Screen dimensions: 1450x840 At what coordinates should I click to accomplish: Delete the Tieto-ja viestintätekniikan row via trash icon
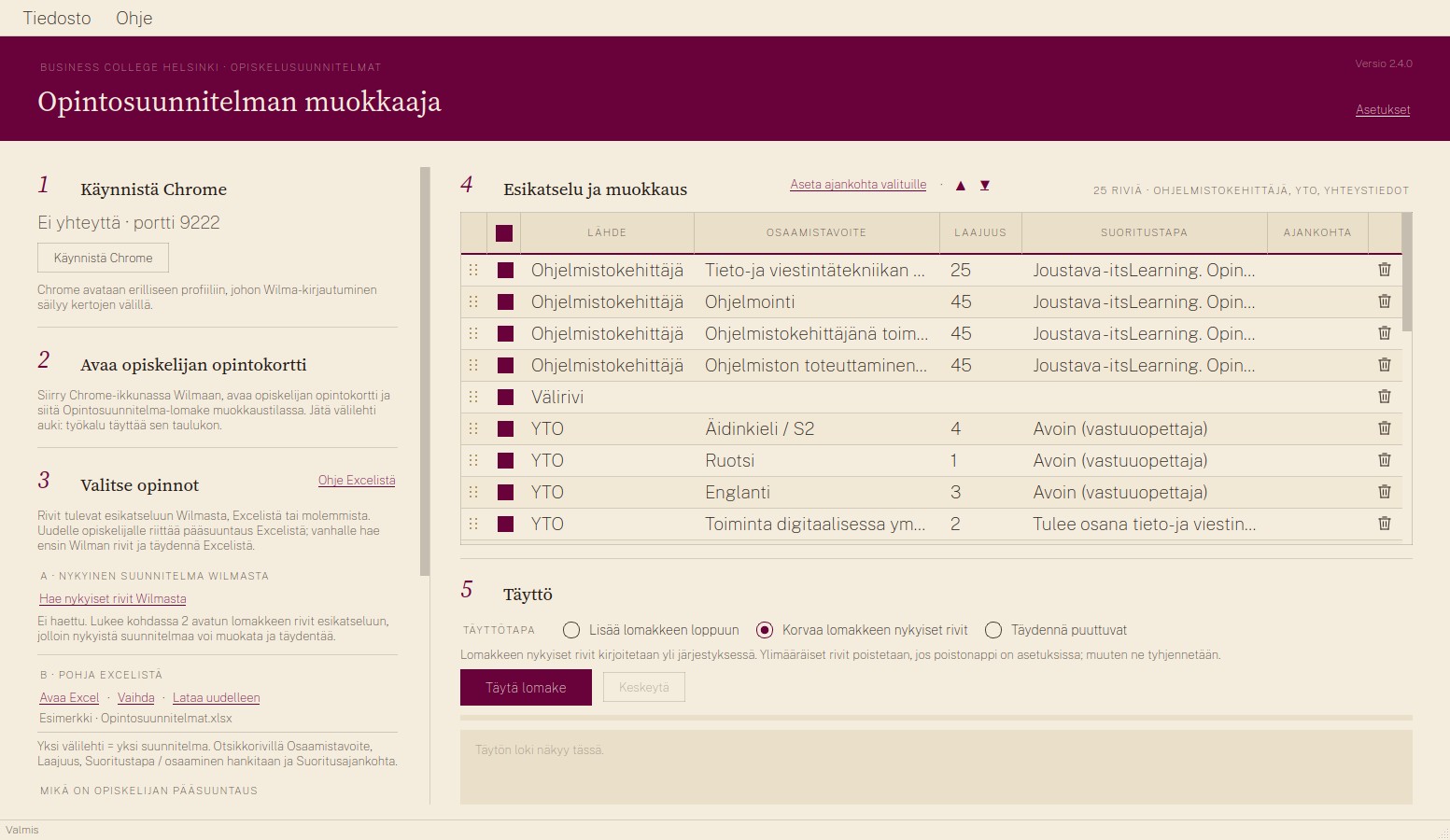(1385, 270)
